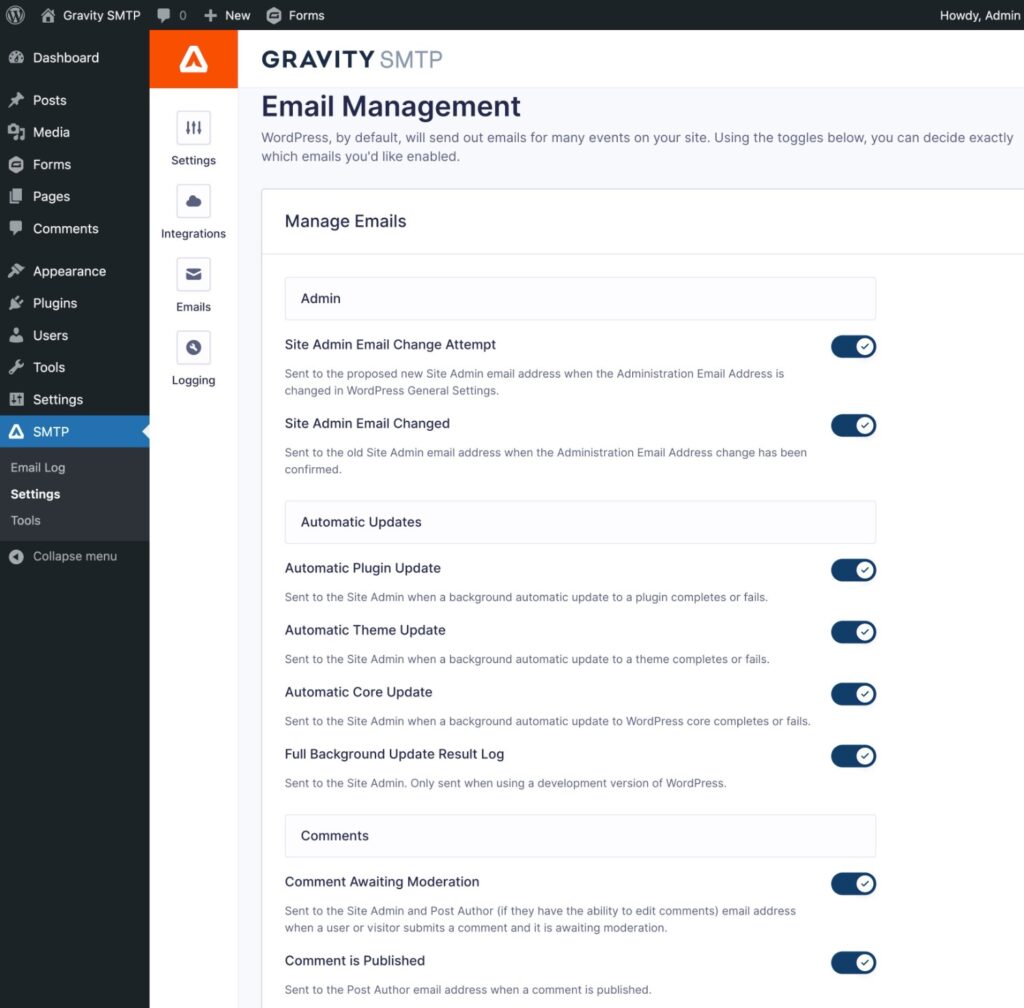Image resolution: width=1024 pixels, height=1008 pixels.
Task: Collapse the Admin email group header
Action: click(x=580, y=298)
